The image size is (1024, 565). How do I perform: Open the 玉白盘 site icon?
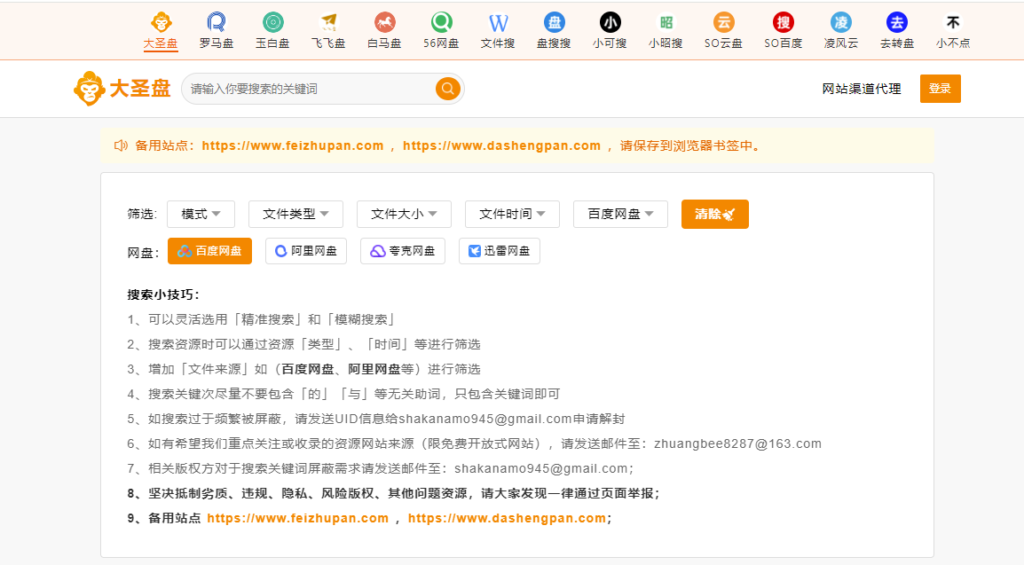(x=272, y=22)
